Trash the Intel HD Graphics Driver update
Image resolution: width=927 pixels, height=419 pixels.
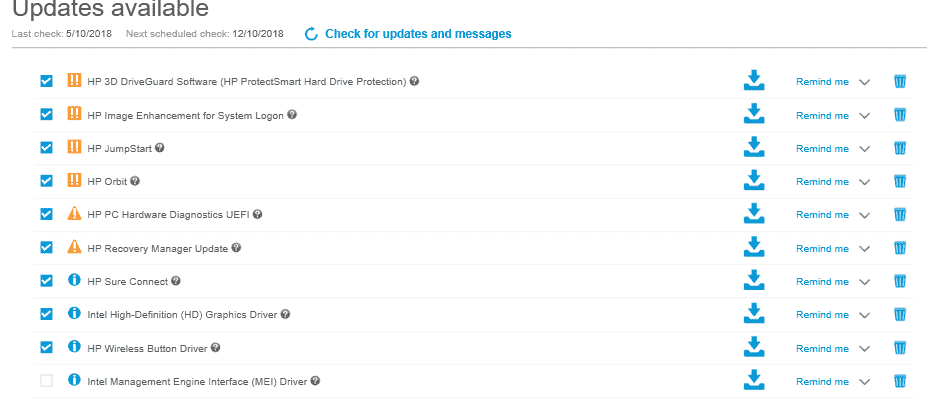900,314
